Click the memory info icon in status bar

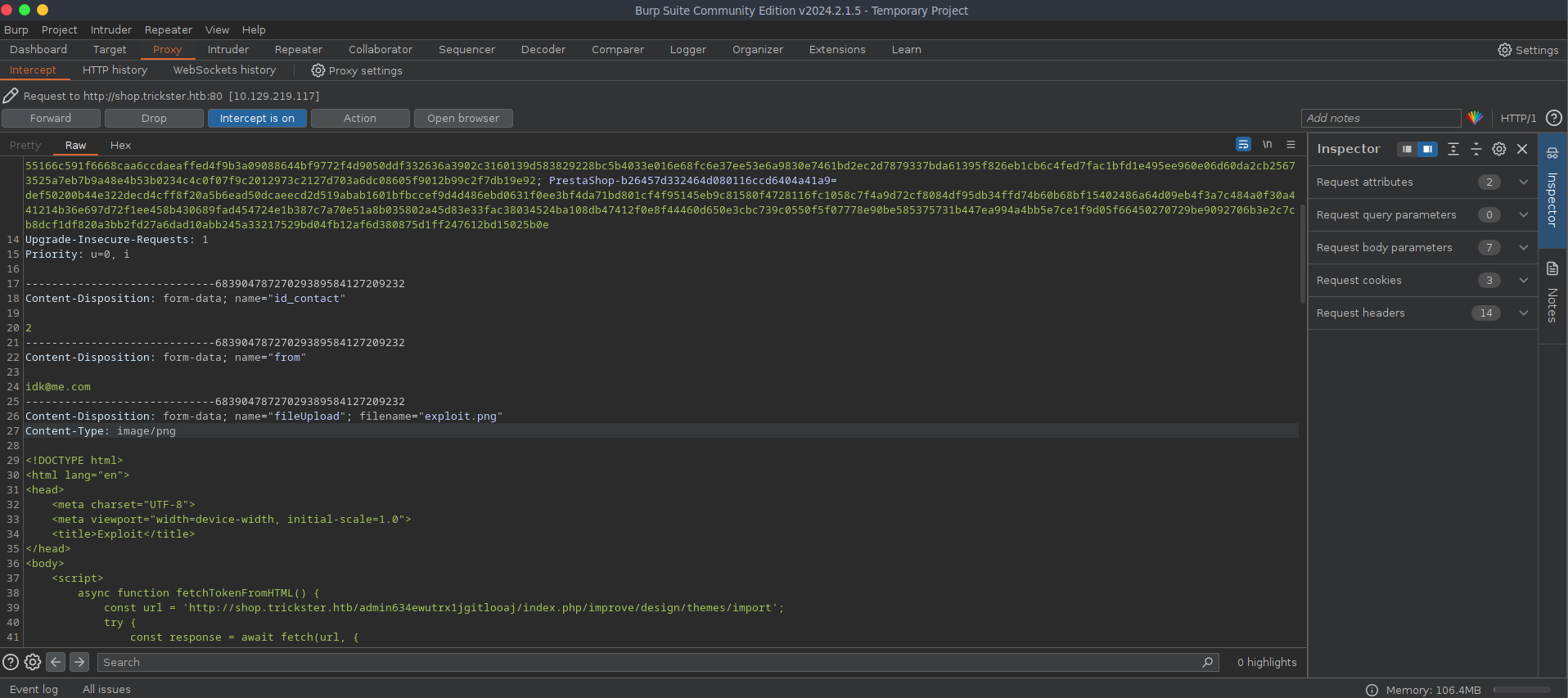pos(1372,690)
